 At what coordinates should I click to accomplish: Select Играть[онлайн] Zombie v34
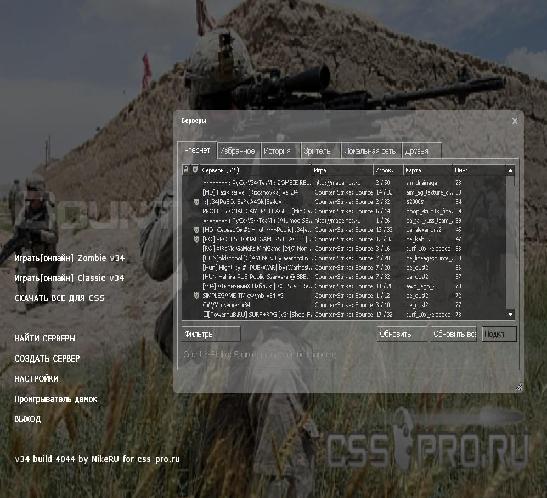click(69, 258)
